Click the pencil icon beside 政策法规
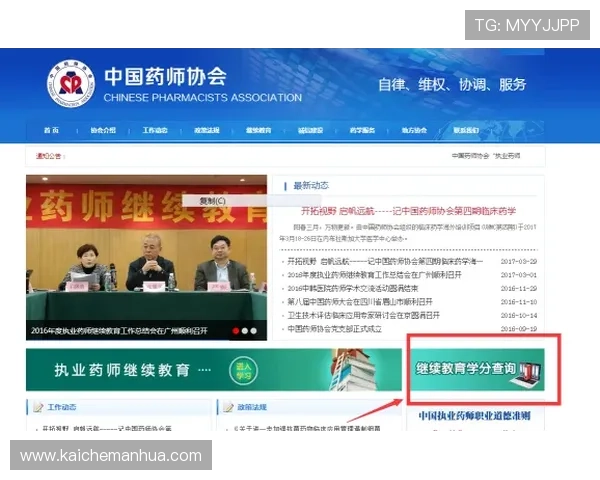This screenshot has height=480, width=600. click(x=228, y=407)
